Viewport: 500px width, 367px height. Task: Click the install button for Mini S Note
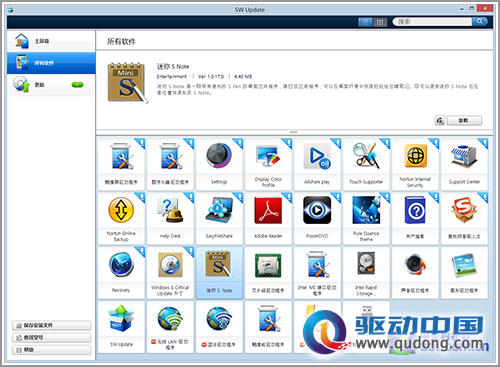[x=464, y=120]
